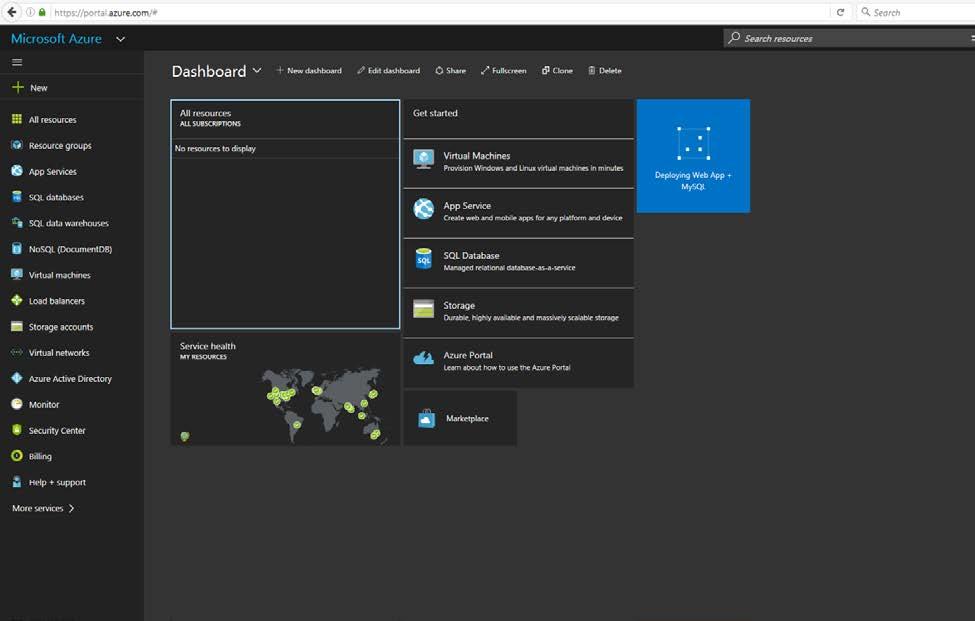Click 'MY RESOURCES' subtitle in Service health
The width and height of the screenshot is (975, 621).
point(203,357)
